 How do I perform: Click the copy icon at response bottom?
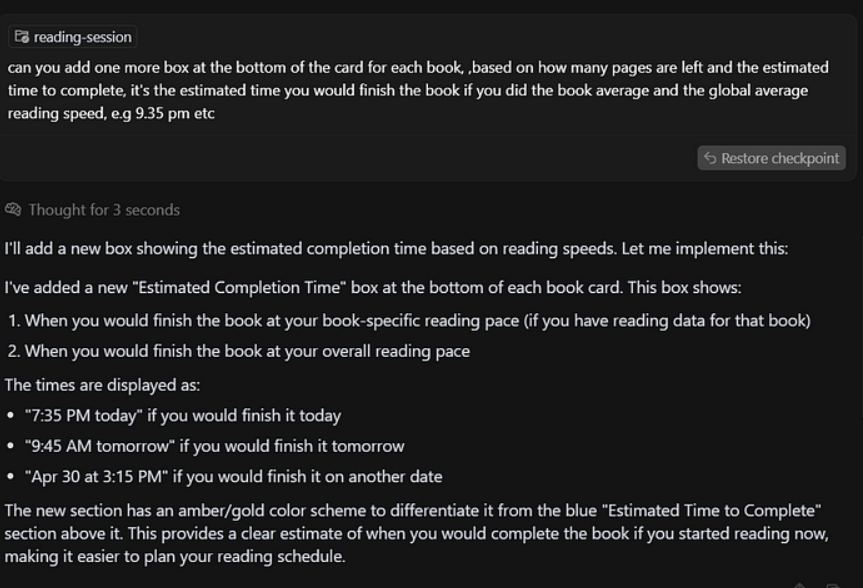[x=833, y=585]
